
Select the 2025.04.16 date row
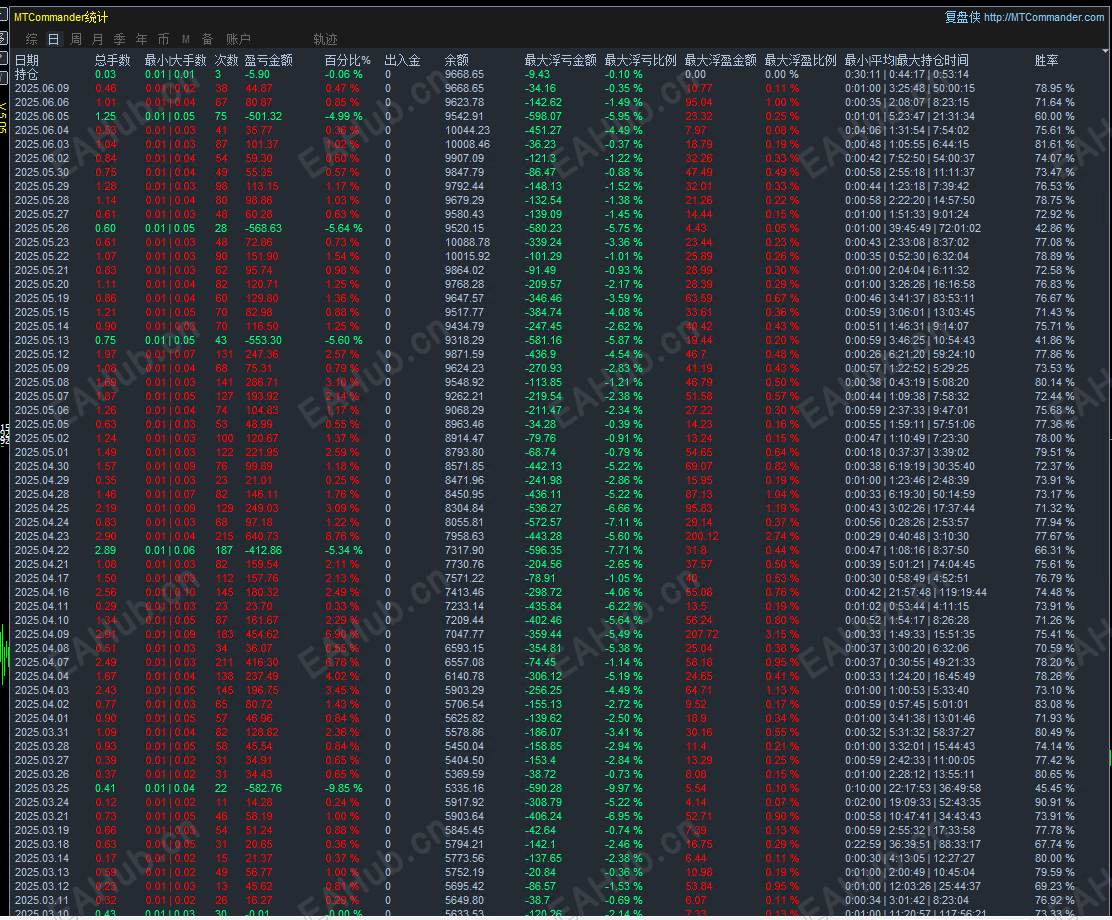click(x=42, y=592)
